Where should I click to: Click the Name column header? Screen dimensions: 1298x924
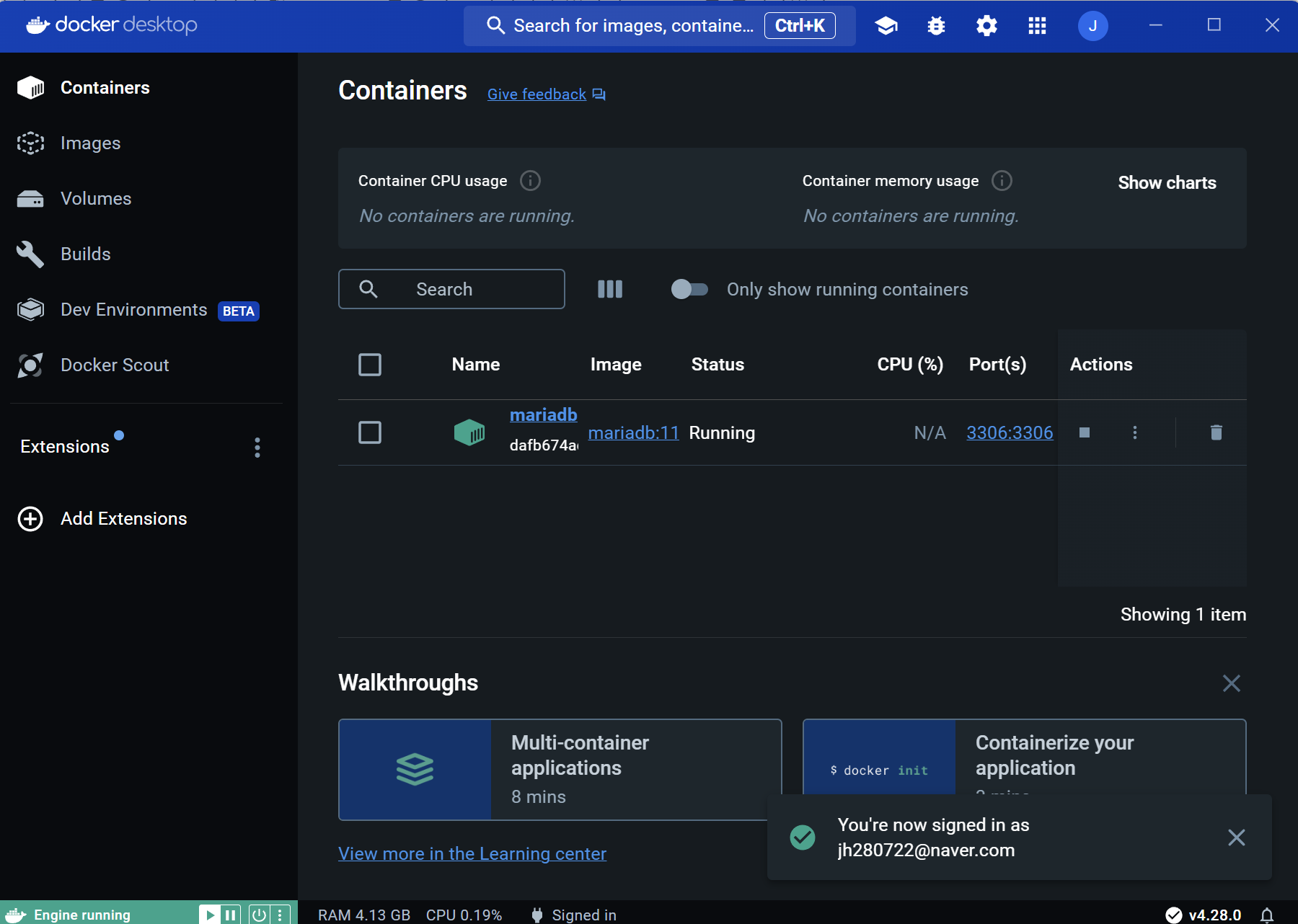(475, 365)
